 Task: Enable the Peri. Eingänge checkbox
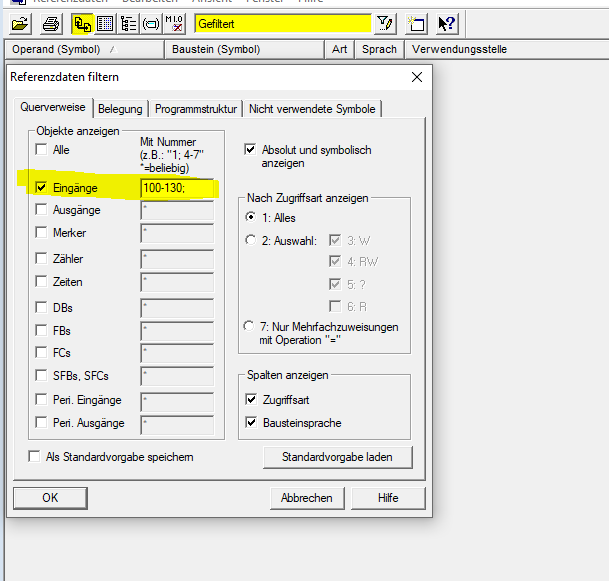[41, 399]
